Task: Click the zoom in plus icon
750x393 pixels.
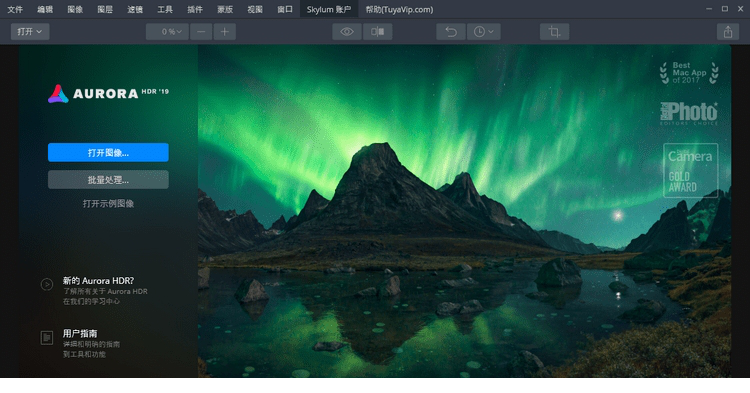Action: pos(224,32)
